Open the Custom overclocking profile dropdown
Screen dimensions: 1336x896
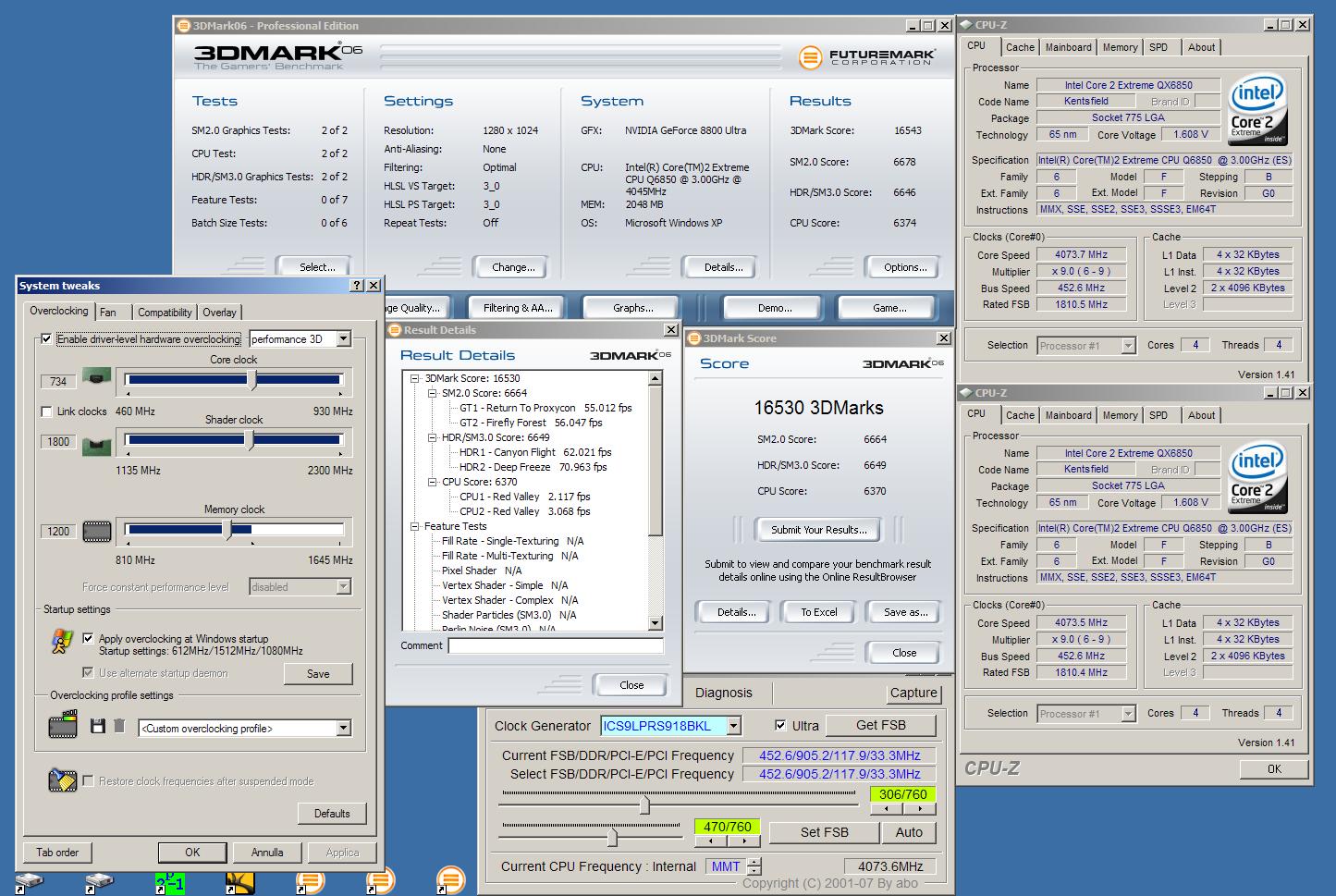coord(344,729)
